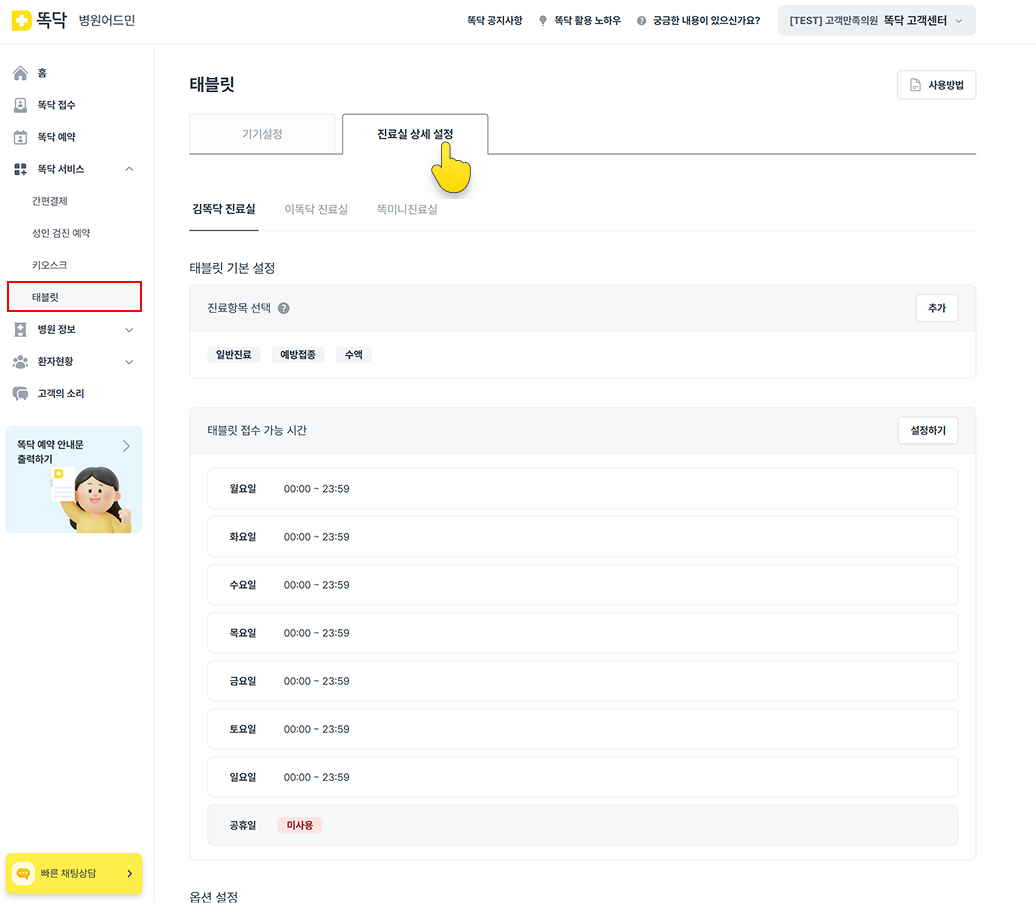Screen dimensions: 1036x903
Task: Click the 태블릿 접수 가능 시간 heading
Action: tap(257, 431)
